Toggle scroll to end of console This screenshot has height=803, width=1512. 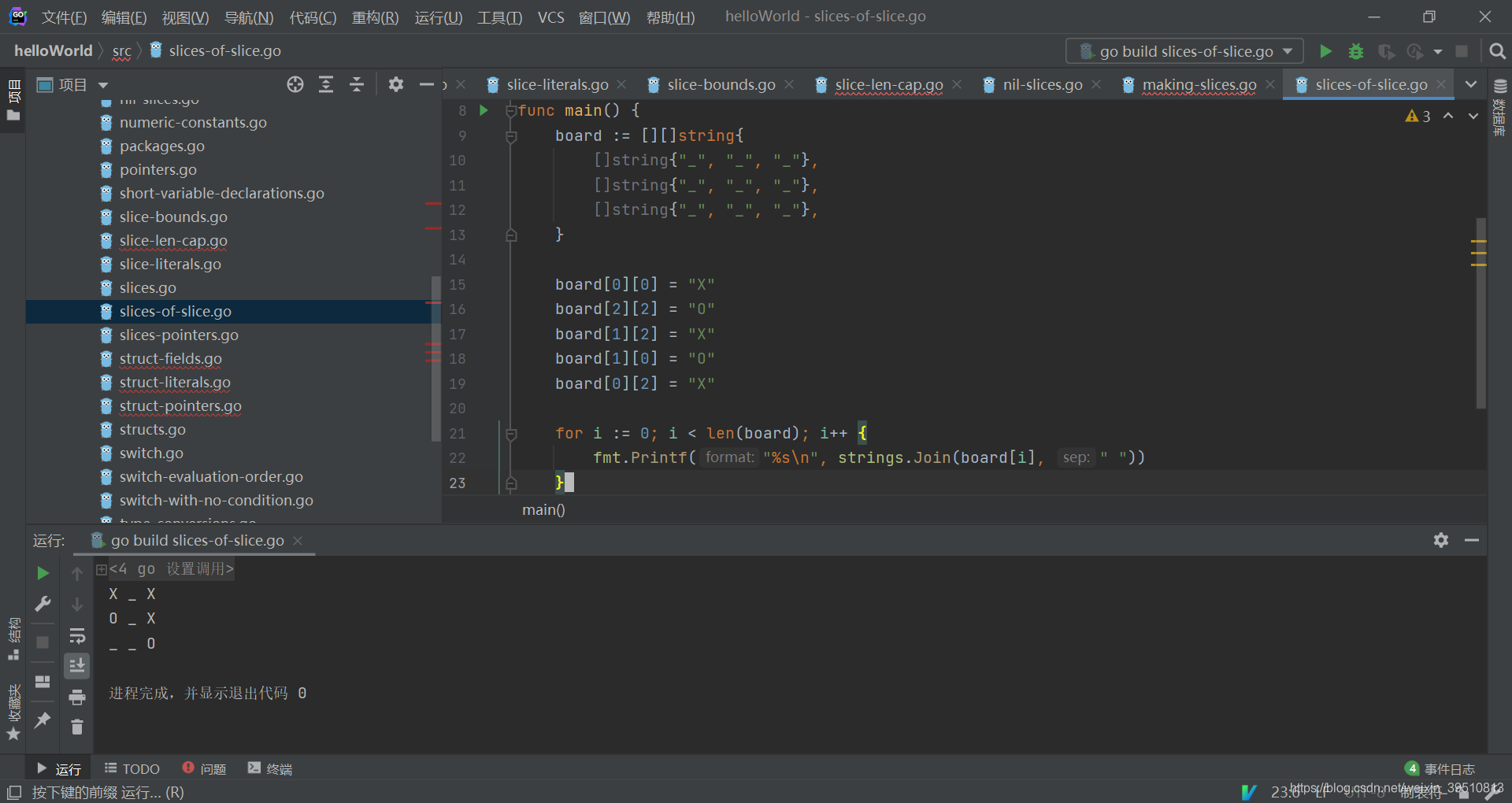coord(77,666)
